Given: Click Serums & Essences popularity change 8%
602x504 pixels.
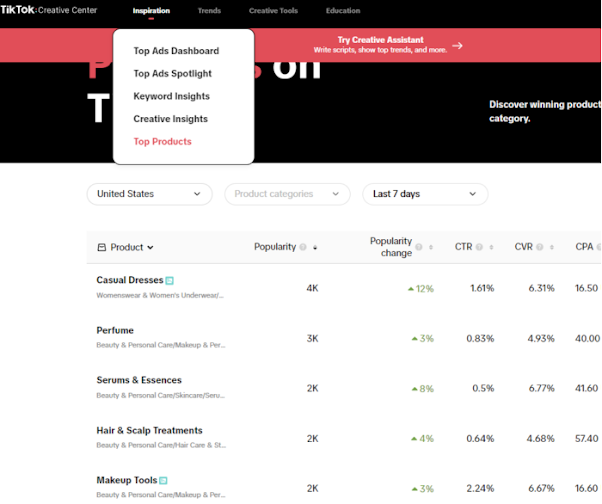Looking at the screenshot, I should pos(423,389).
